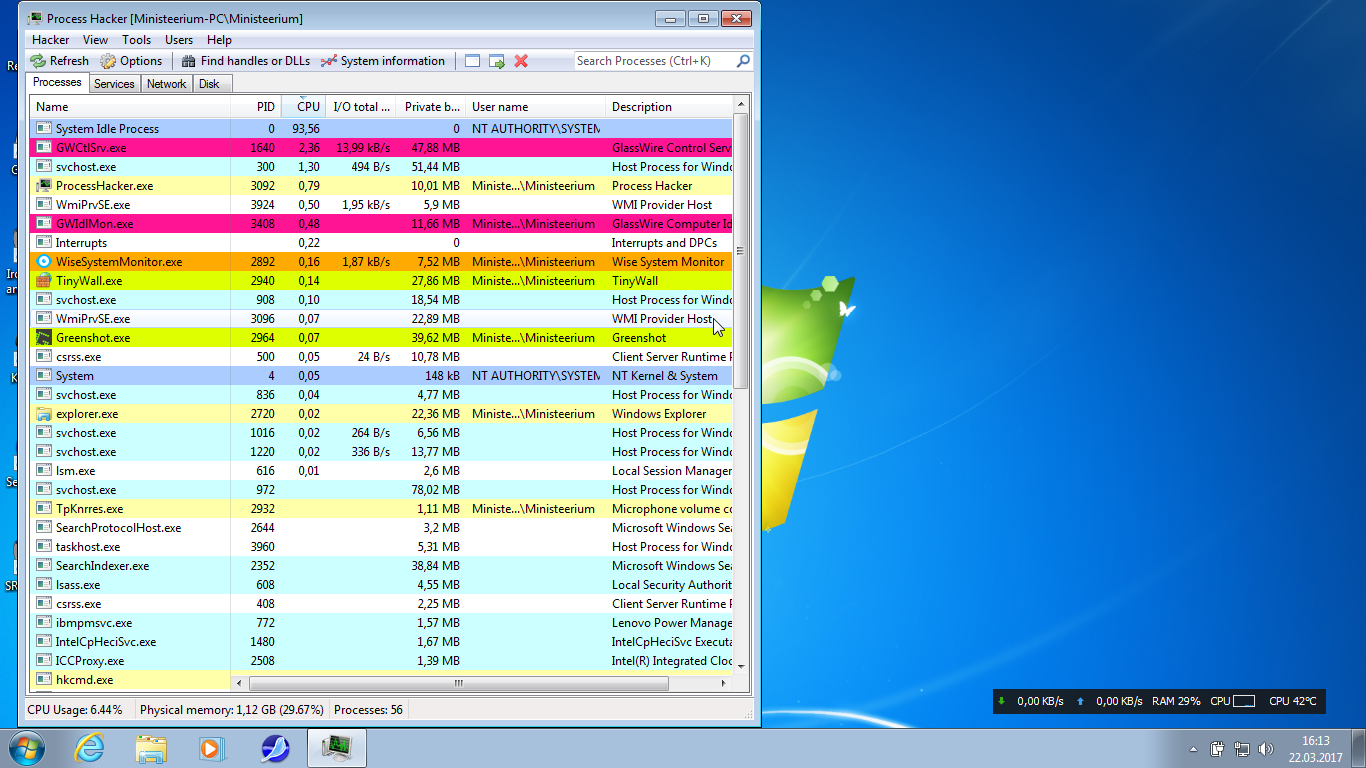This screenshot has height=768, width=1366.
Task: Click the Private bytes column header
Action: (x=433, y=107)
